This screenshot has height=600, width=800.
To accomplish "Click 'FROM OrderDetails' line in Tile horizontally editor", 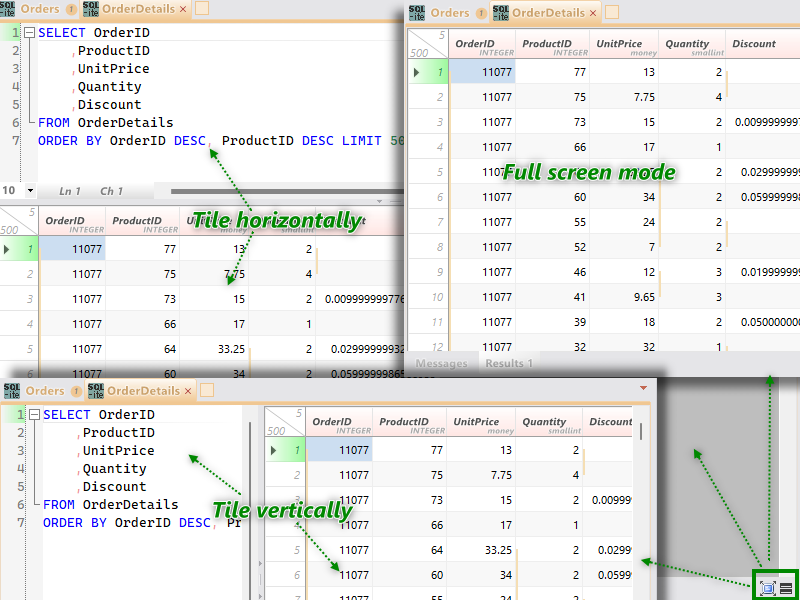I will click(106, 123).
